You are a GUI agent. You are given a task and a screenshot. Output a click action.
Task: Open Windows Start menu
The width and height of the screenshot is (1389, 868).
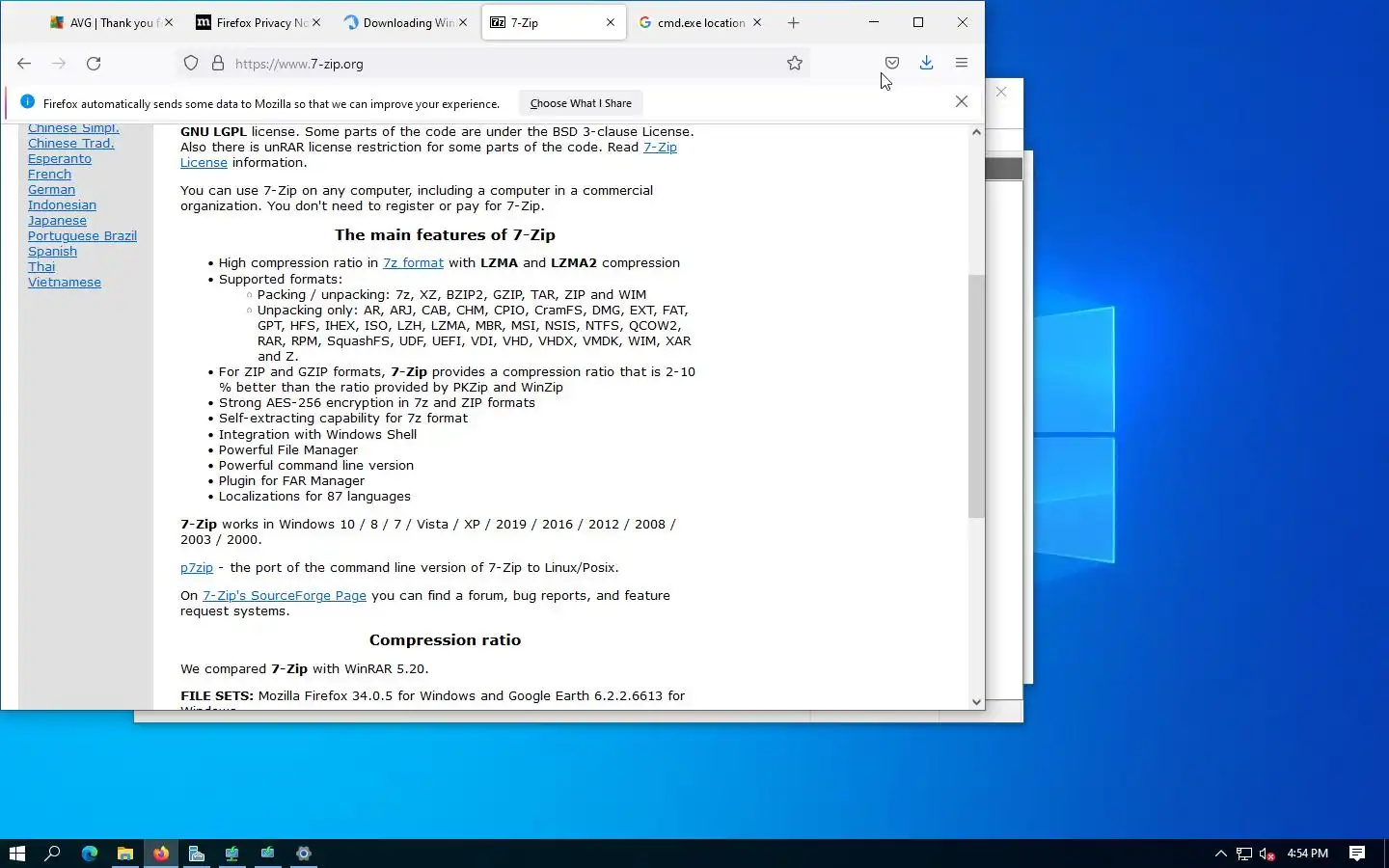[x=16, y=854]
